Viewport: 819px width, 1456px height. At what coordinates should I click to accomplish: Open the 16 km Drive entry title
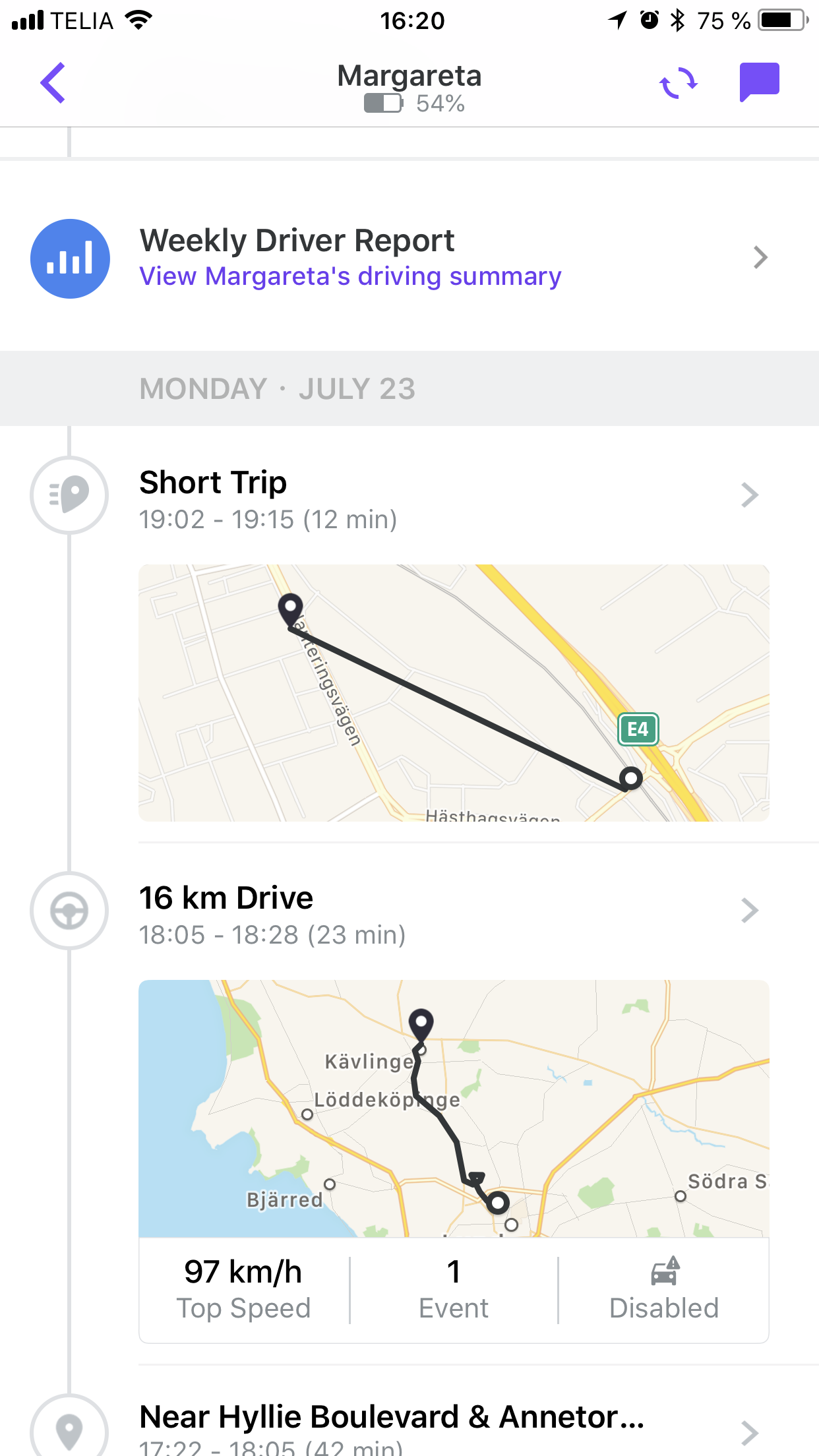(x=226, y=898)
